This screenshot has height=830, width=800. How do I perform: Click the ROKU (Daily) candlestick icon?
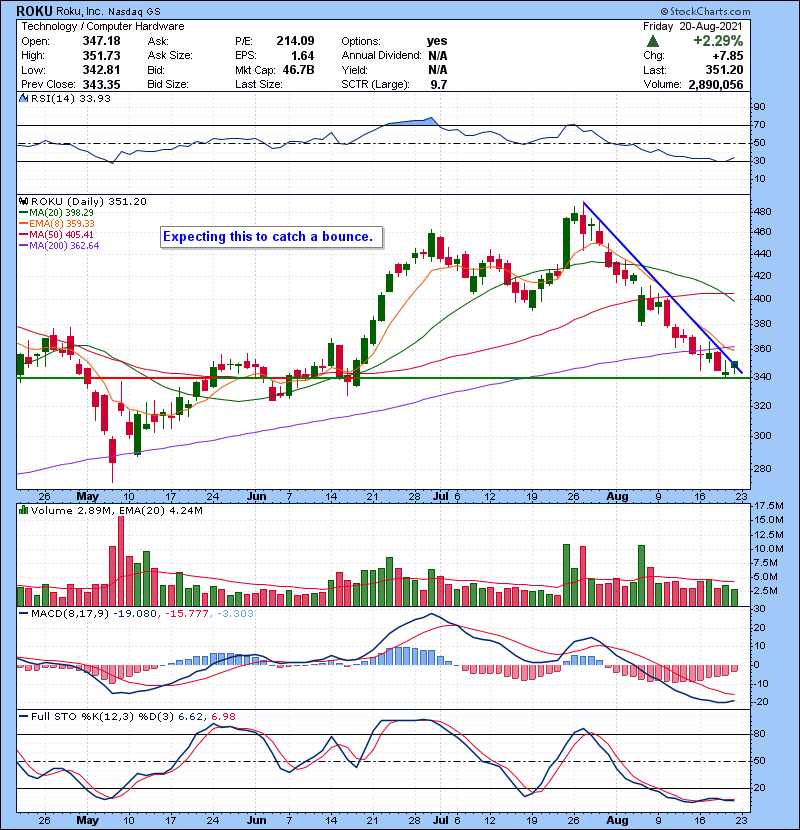(x=23, y=202)
